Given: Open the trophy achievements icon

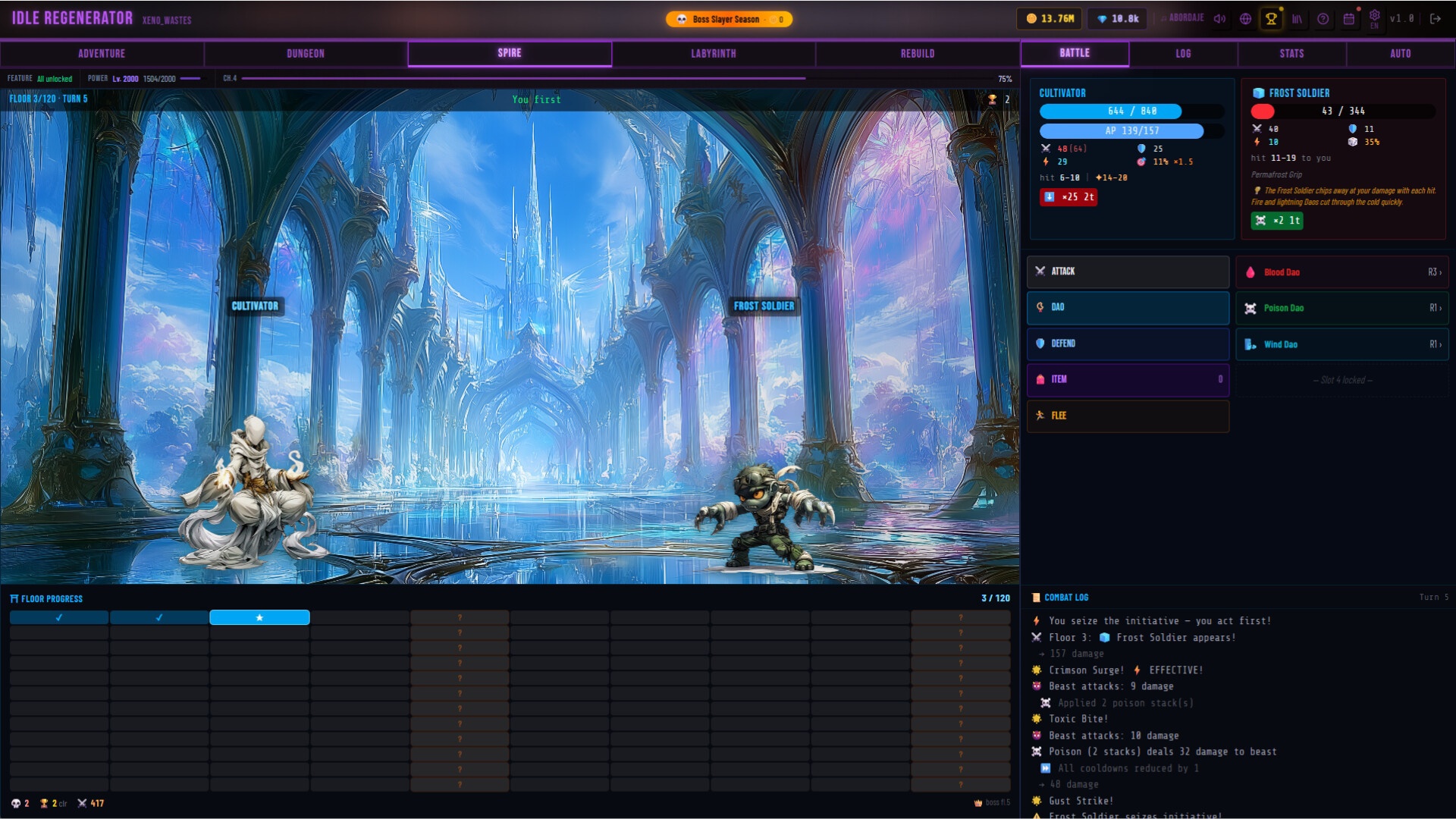Looking at the screenshot, I should pyautogui.click(x=1271, y=19).
